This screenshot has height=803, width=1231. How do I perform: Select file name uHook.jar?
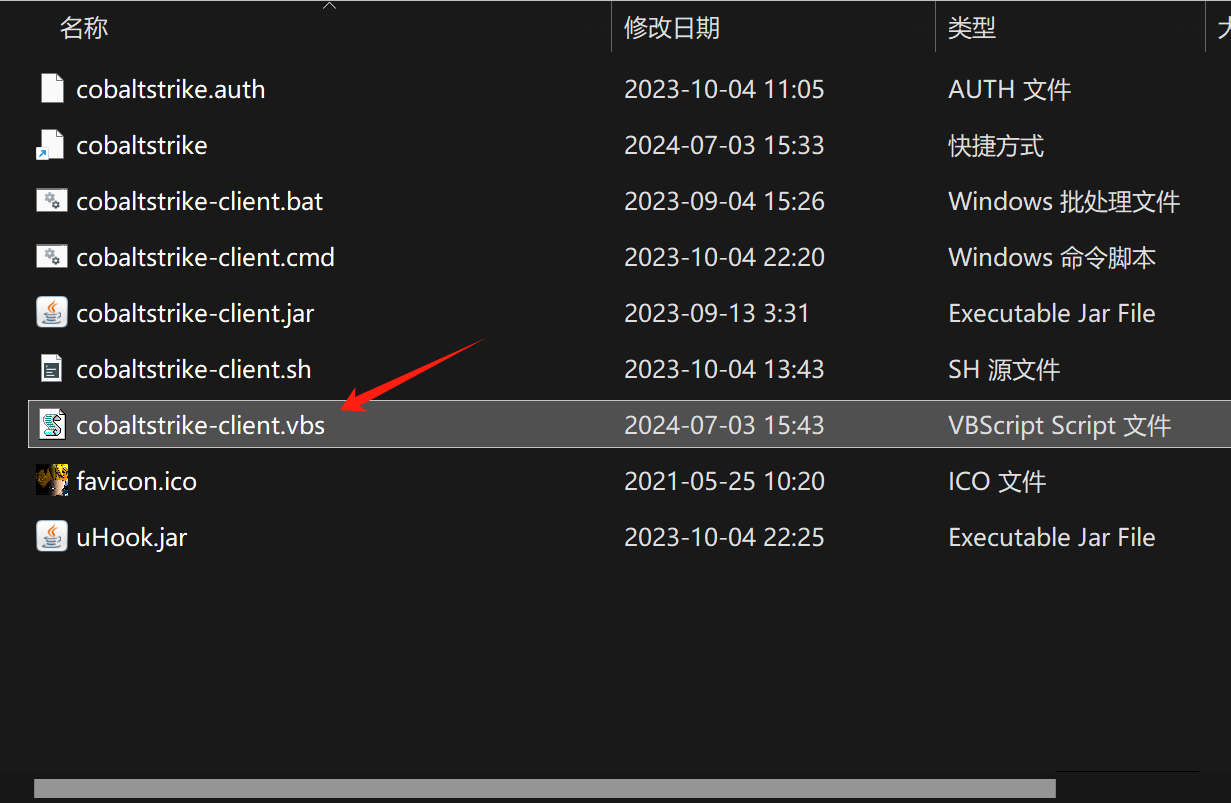[x=132, y=537]
